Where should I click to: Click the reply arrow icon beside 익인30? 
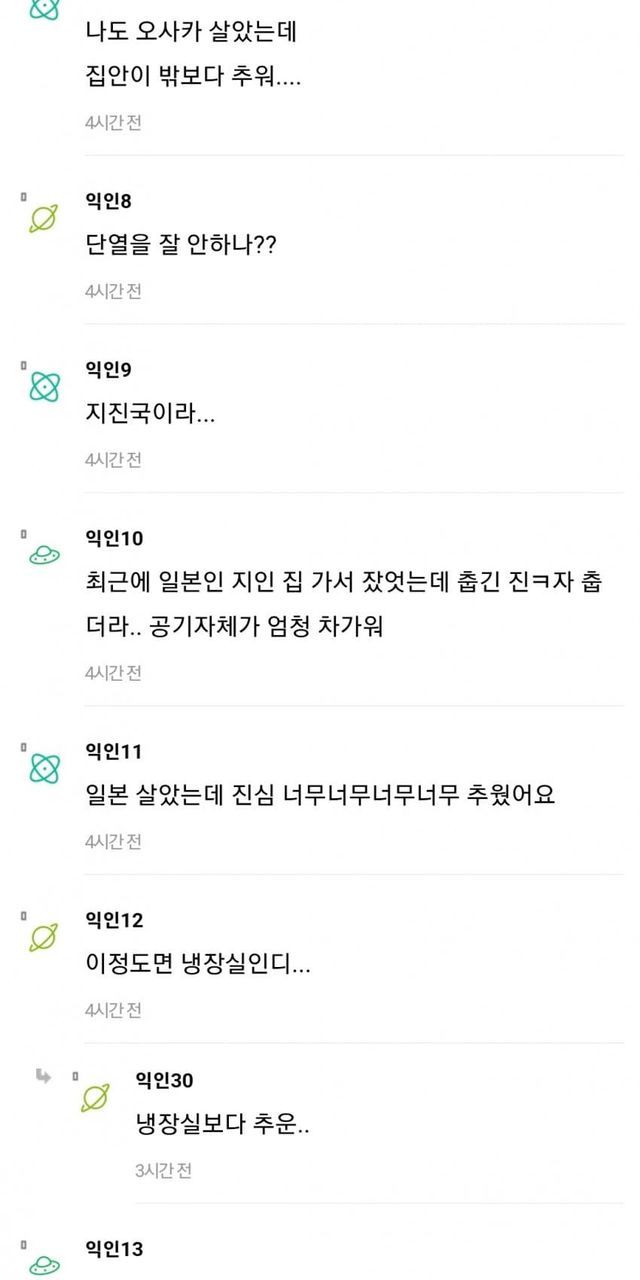[43, 1076]
